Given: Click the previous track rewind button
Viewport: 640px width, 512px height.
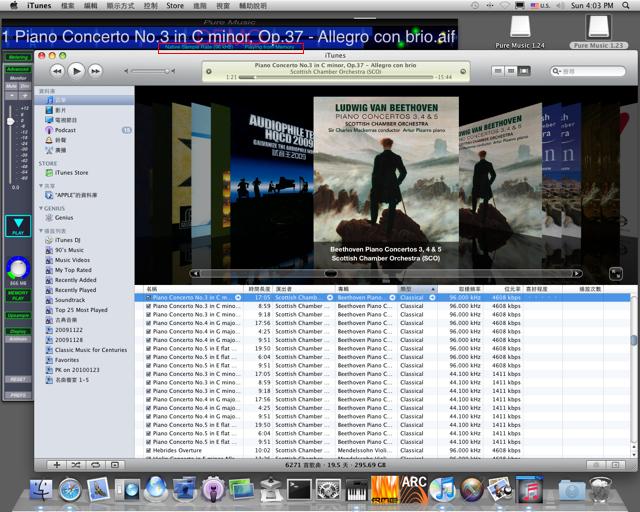Looking at the screenshot, I should [57, 71].
